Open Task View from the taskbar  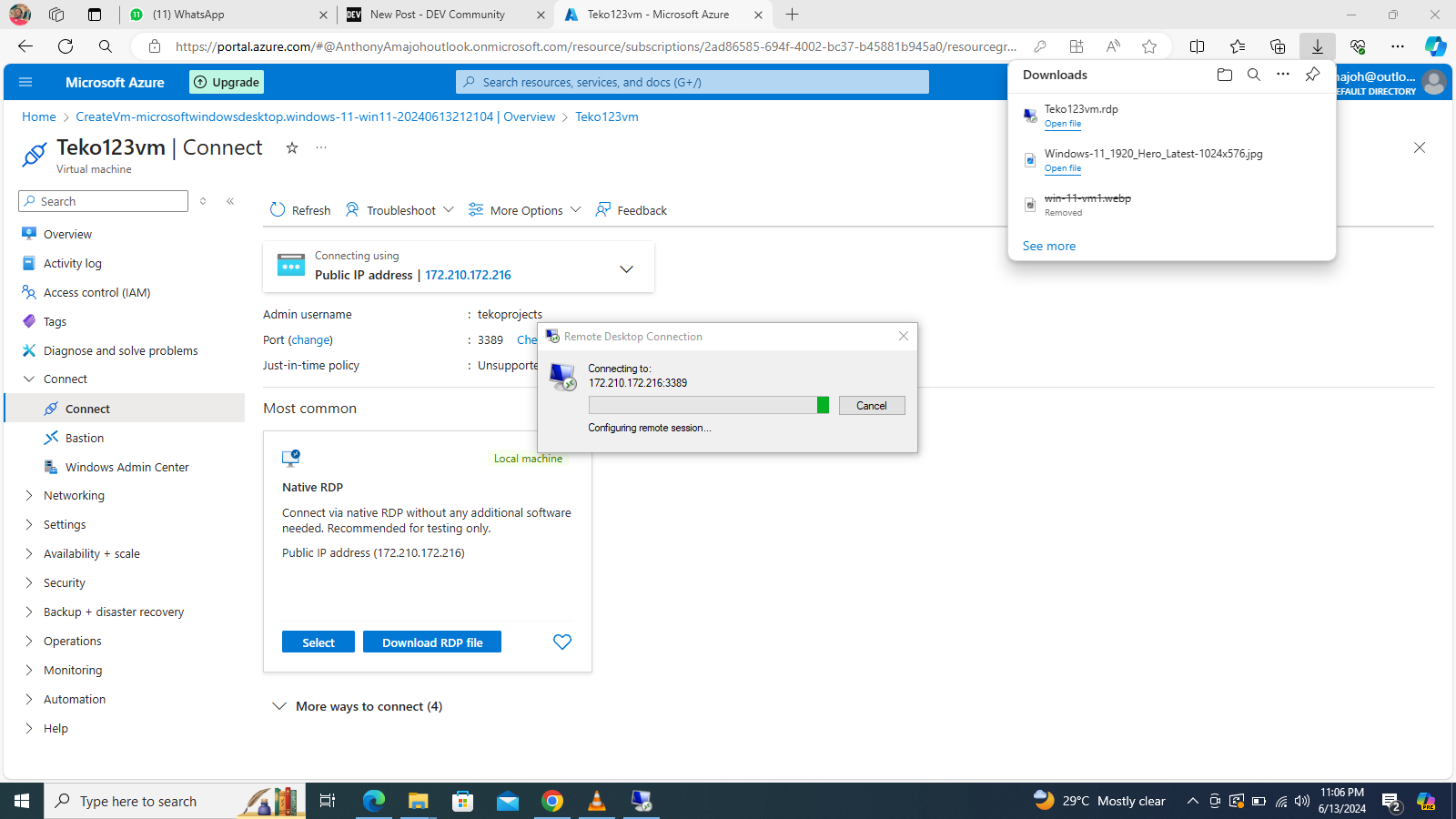click(x=328, y=801)
